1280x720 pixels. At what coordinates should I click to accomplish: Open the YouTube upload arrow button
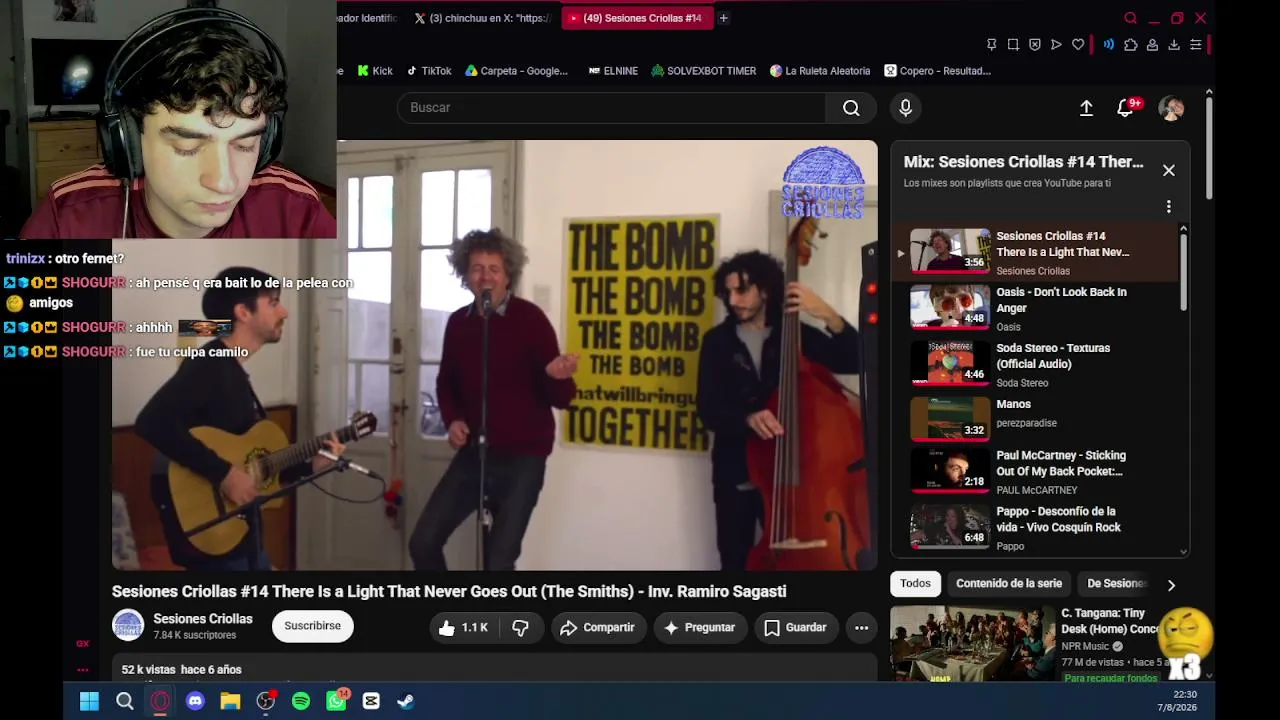(1086, 108)
